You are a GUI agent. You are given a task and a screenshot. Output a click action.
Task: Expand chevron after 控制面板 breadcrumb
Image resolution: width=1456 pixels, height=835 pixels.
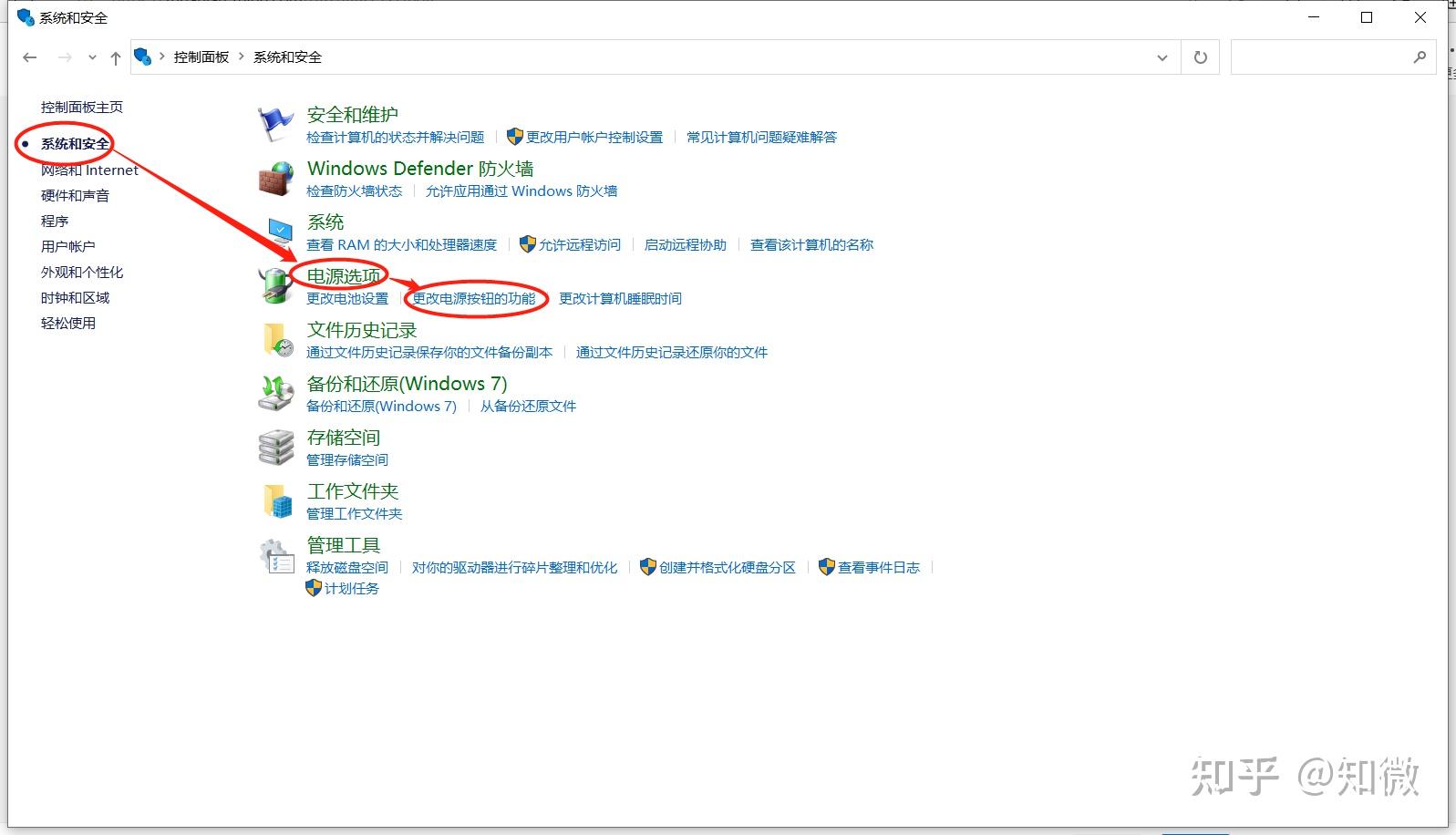tap(242, 57)
